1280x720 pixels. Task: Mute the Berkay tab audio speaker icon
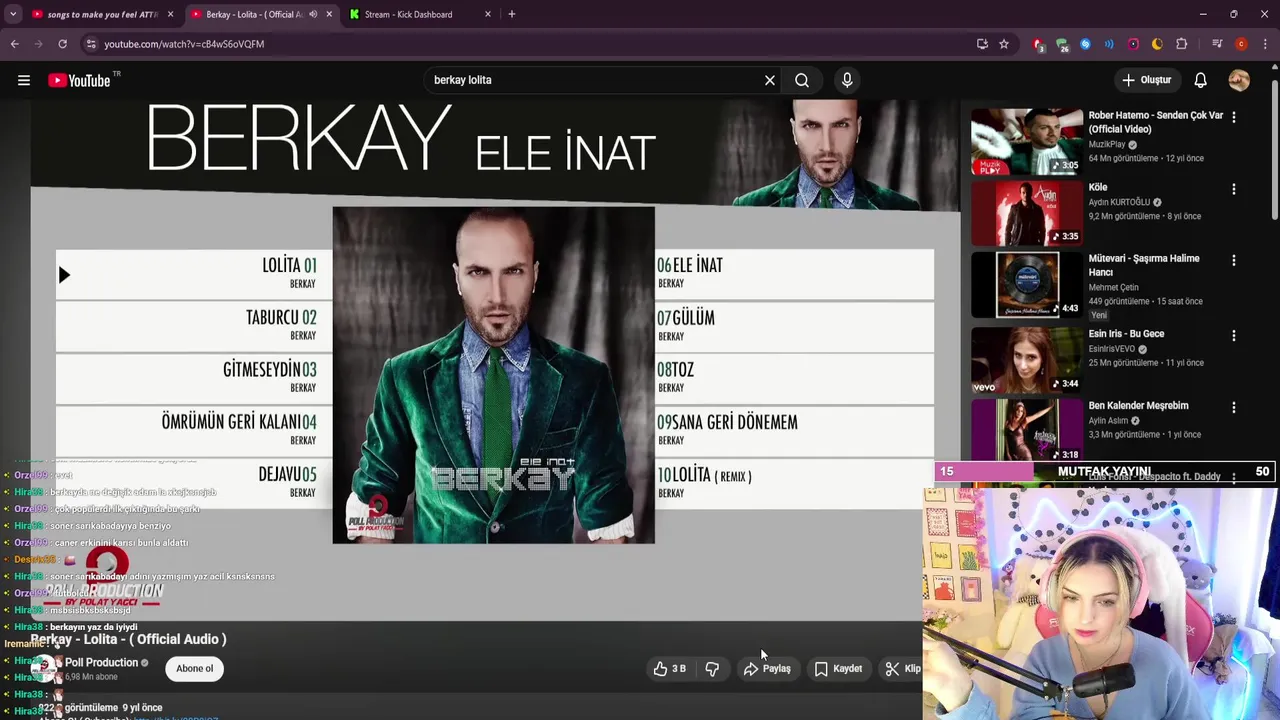(313, 14)
